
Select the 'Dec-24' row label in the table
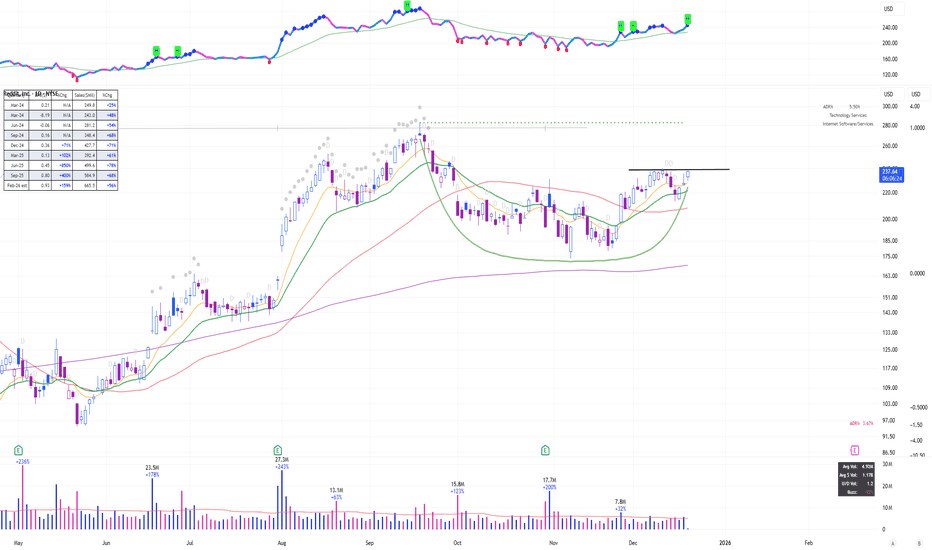click(x=17, y=145)
